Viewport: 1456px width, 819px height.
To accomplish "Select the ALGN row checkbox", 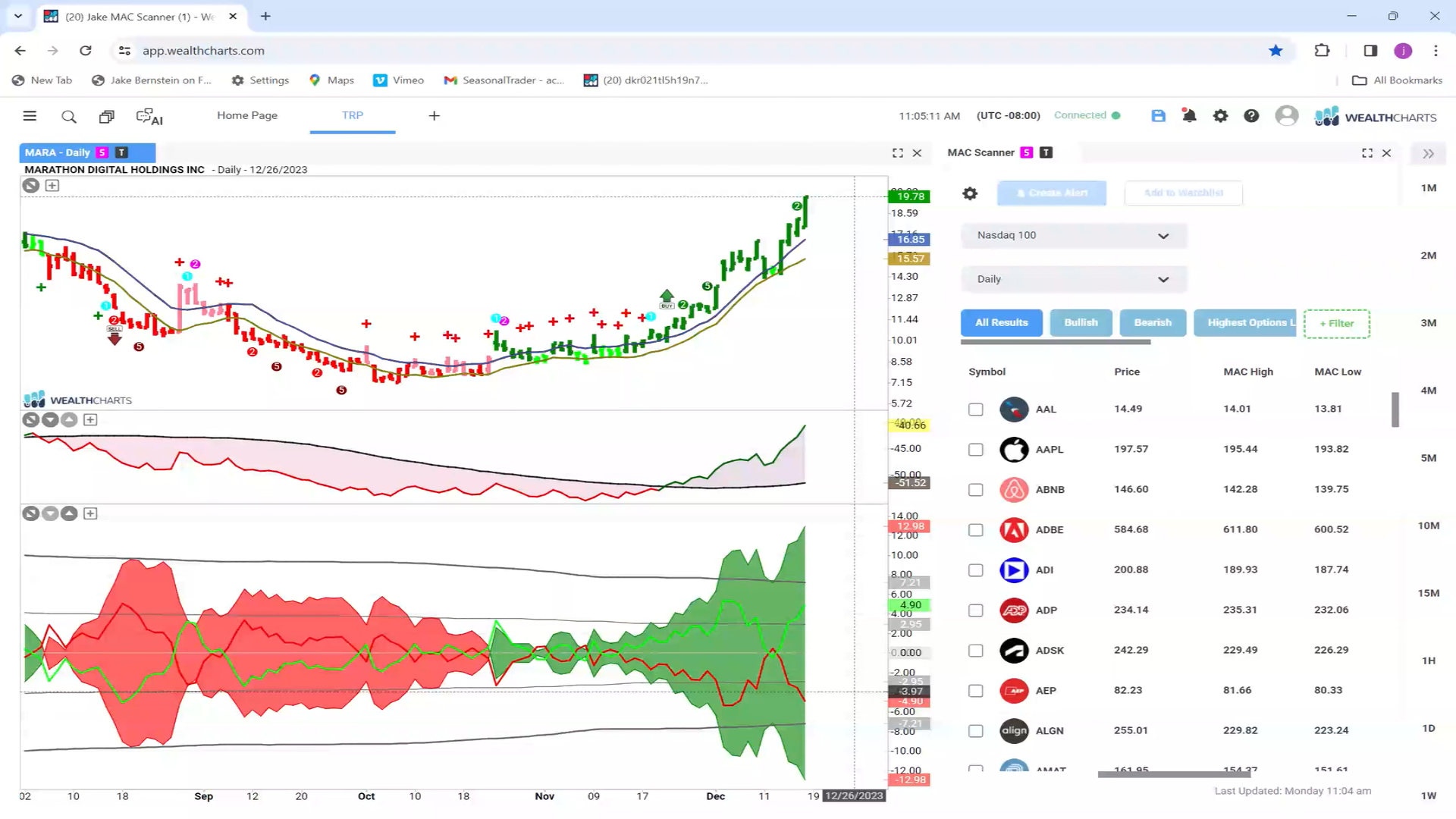I will (x=976, y=731).
